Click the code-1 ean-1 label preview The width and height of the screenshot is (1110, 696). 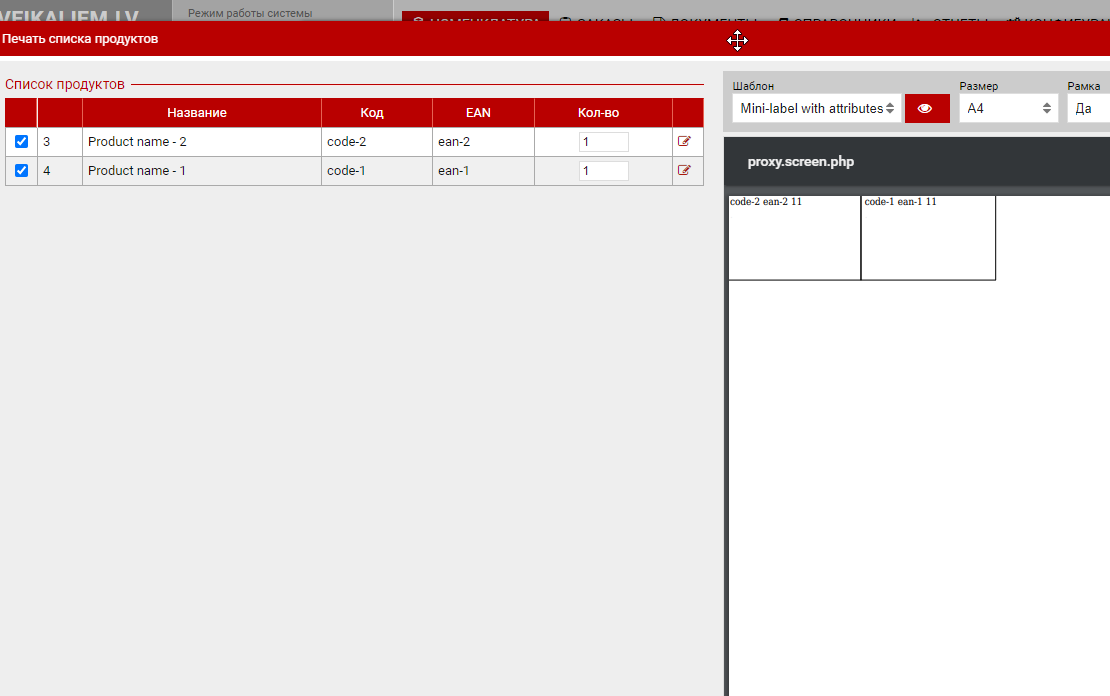click(928, 238)
